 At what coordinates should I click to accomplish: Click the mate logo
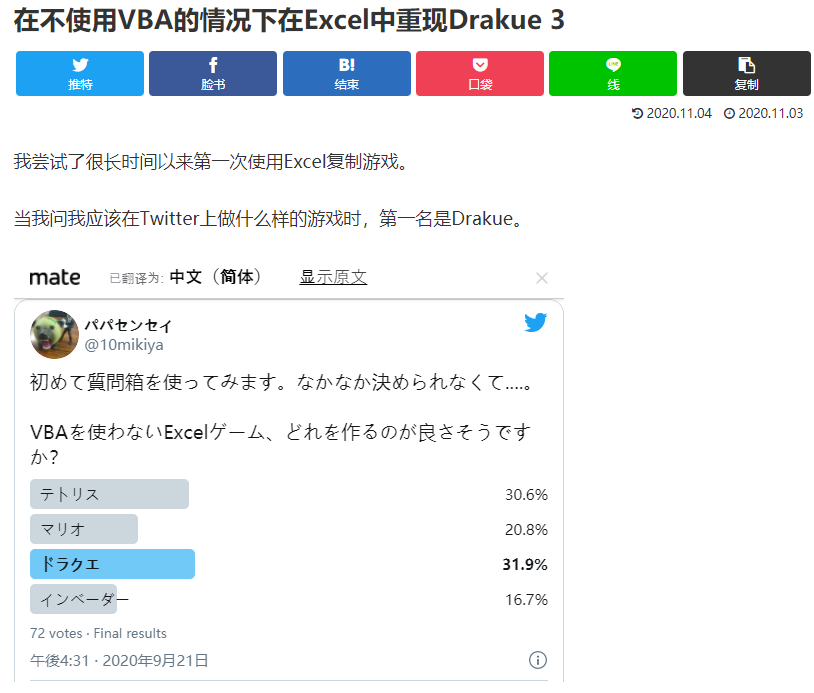[x=55, y=277]
